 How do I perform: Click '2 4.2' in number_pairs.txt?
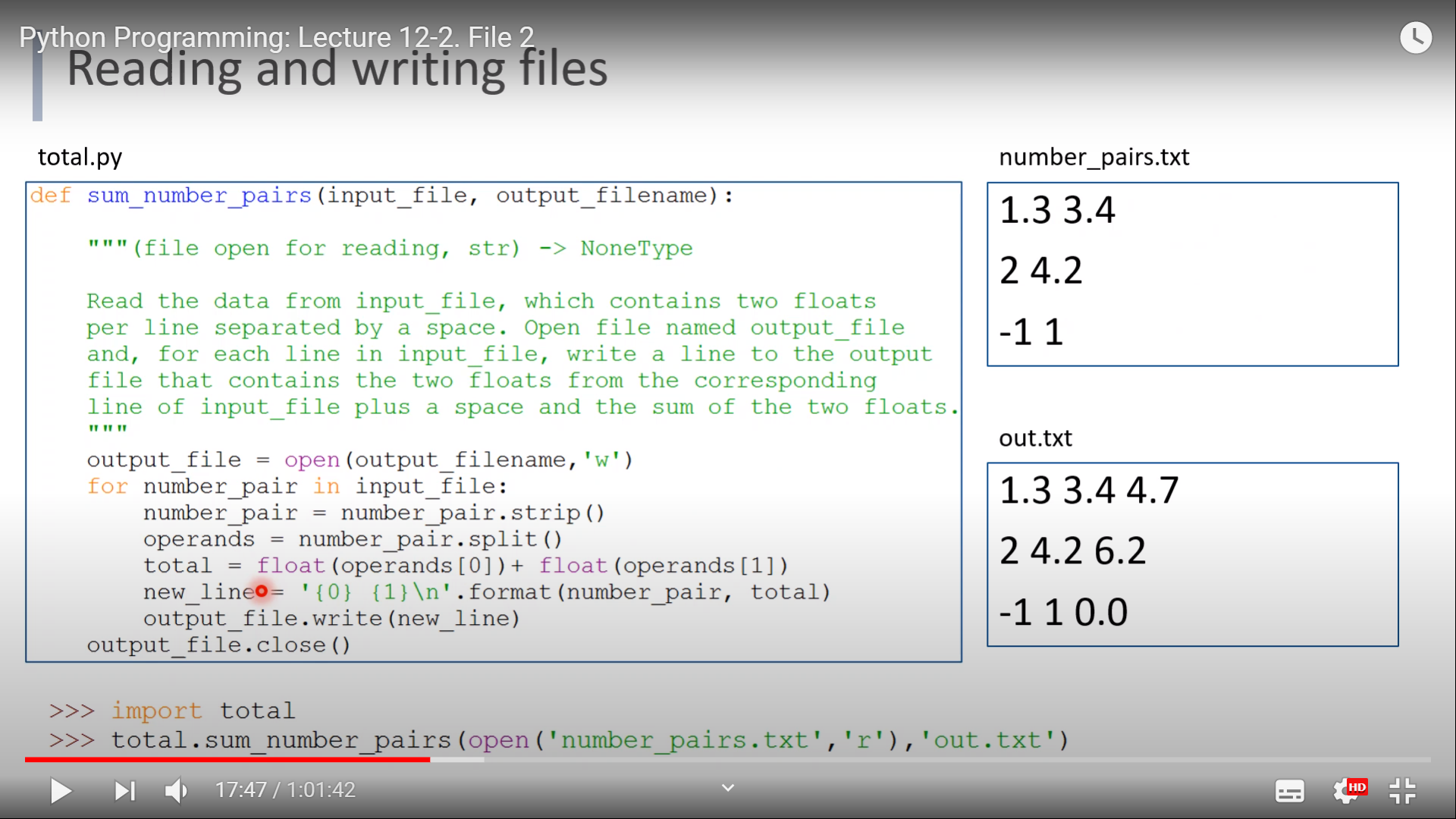pyautogui.click(x=1040, y=271)
